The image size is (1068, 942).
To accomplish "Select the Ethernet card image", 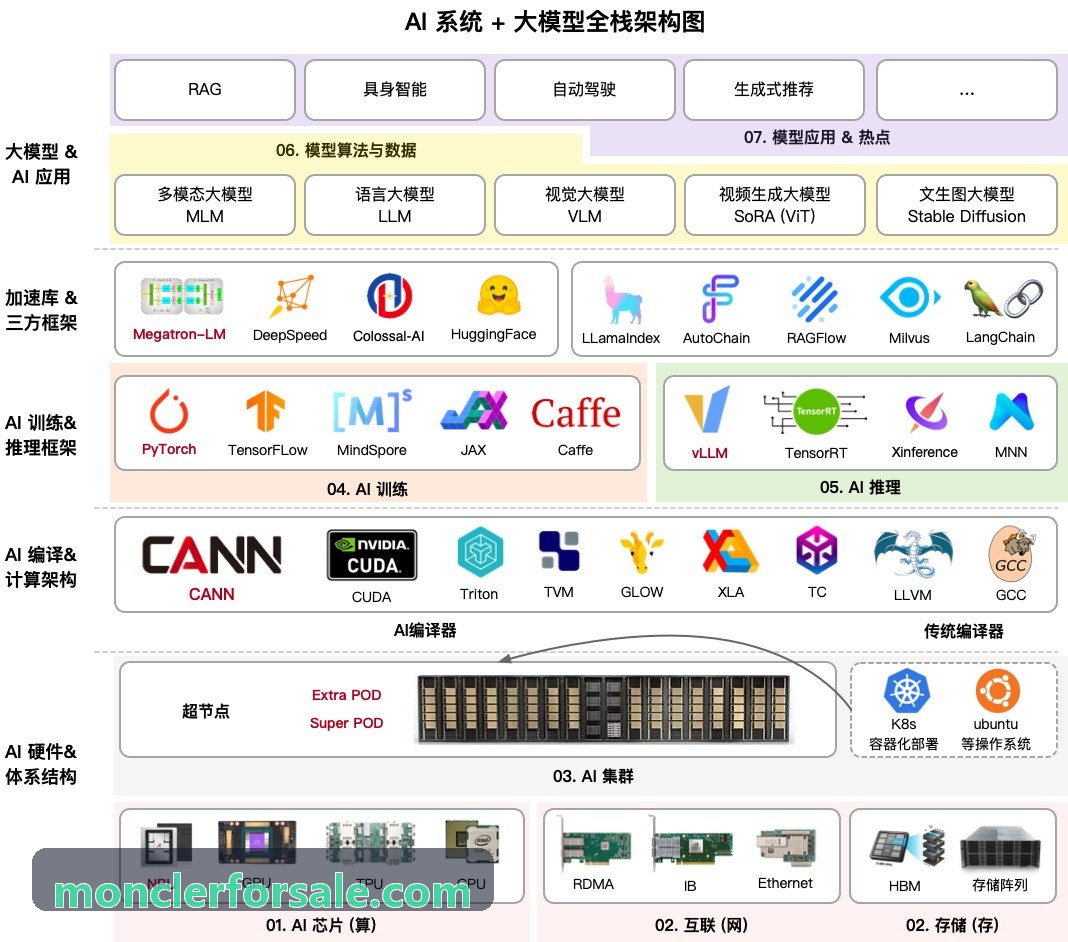I will [785, 847].
